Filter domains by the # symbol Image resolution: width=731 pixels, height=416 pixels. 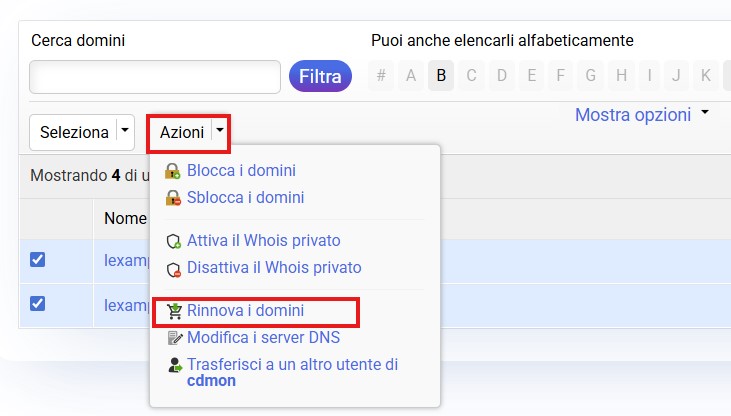click(x=380, y=75)
